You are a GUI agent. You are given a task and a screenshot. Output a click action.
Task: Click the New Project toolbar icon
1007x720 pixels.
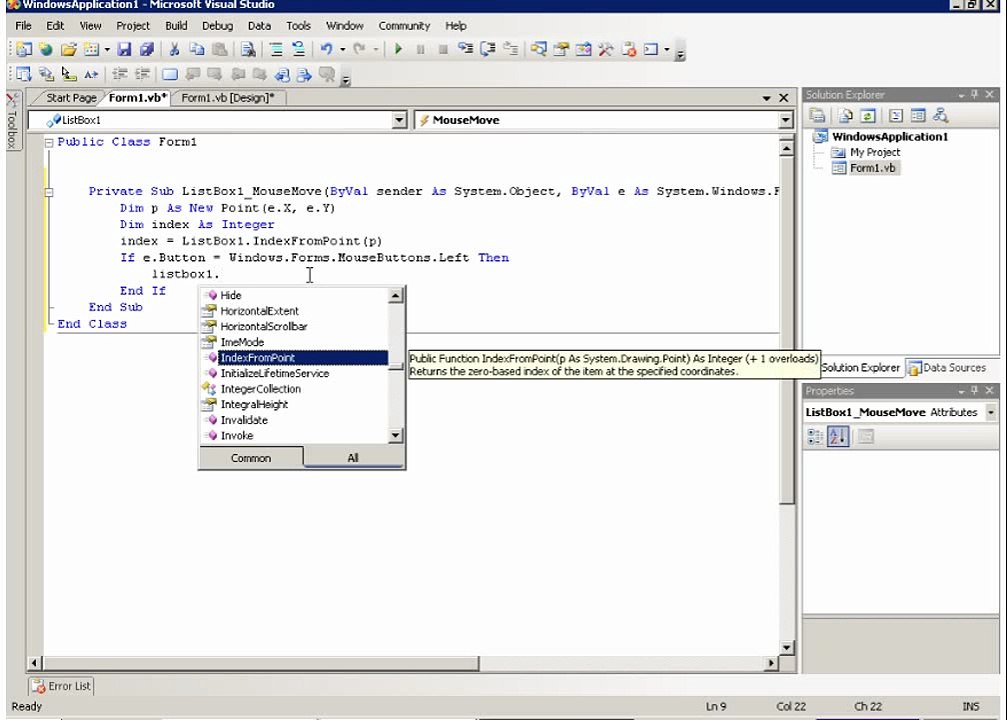click(24, 49)
